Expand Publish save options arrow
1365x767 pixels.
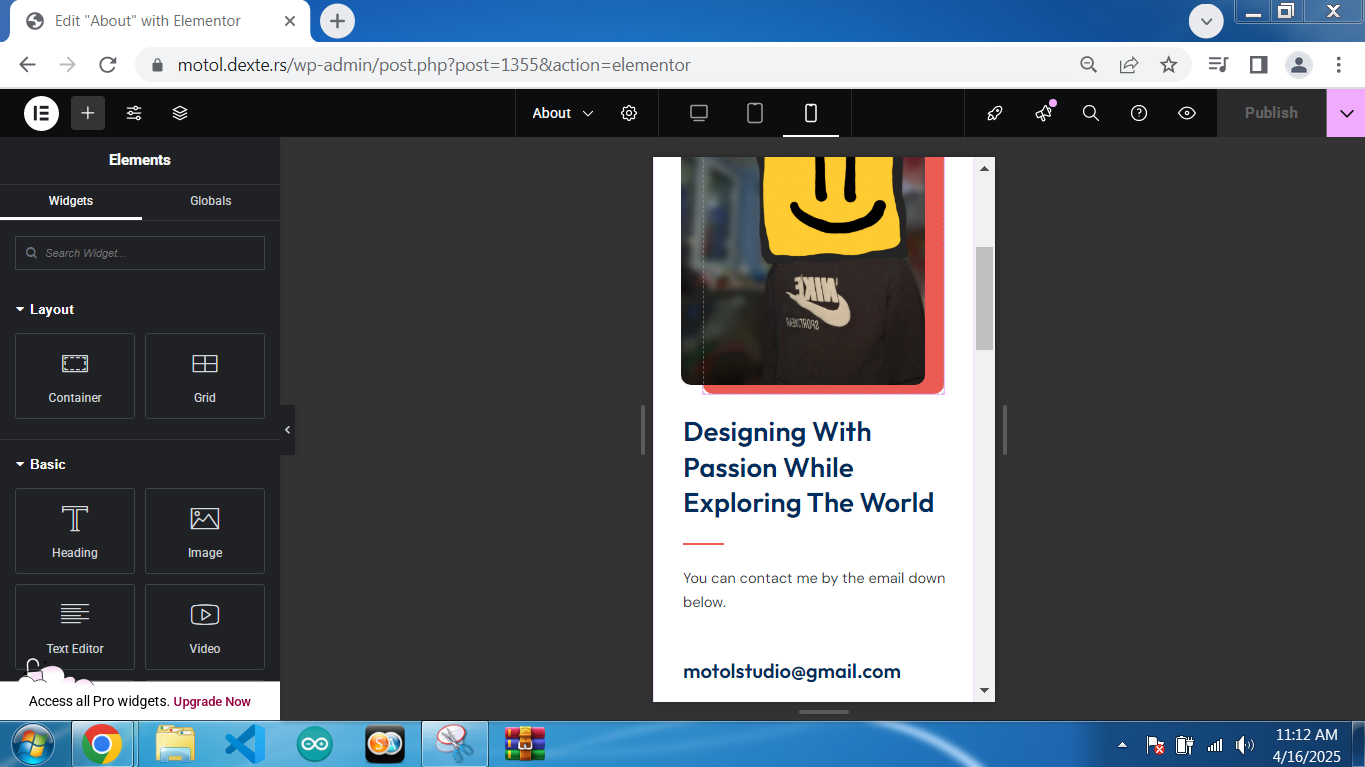click(x=1346, y=113)
